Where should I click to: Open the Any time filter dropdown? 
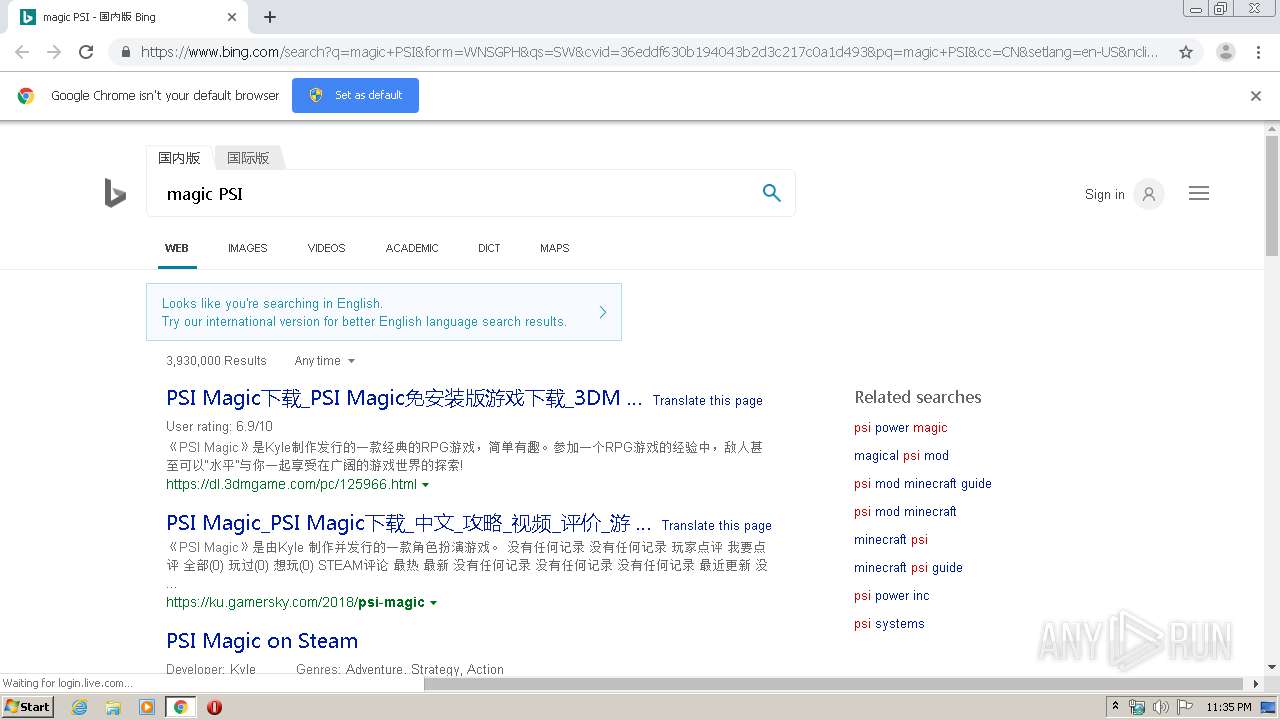[324, 361]
